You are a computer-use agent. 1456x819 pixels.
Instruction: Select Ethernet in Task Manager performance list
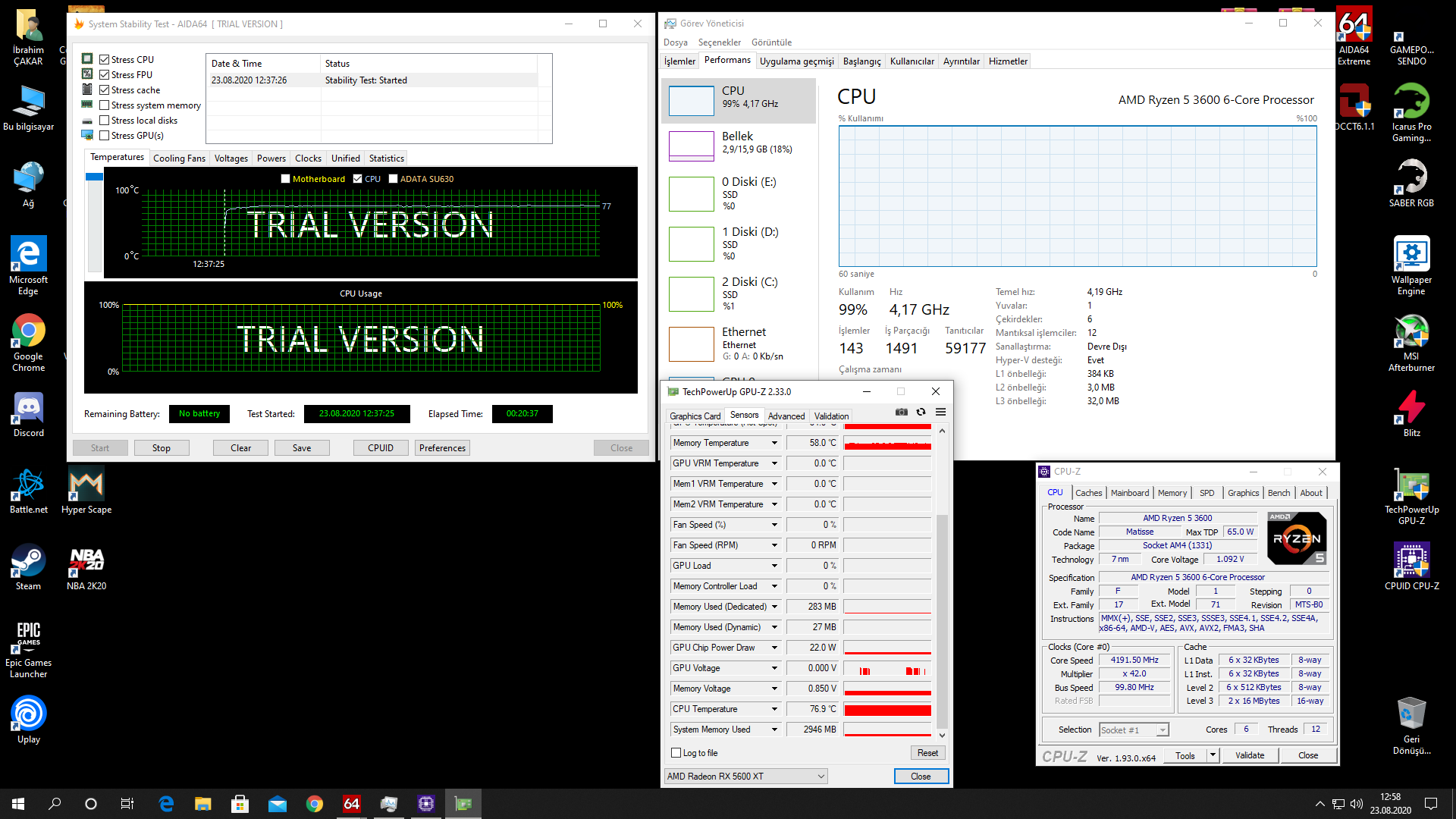click(x=739, y=344)
